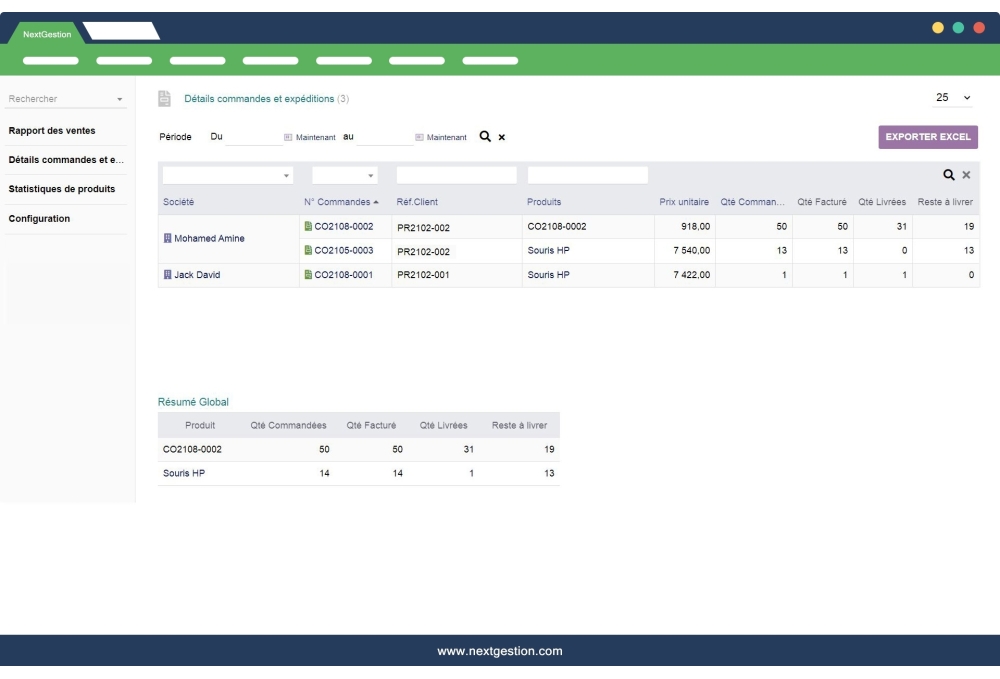Click the order icon next to CO2108-0002
The height and width of the screenshot is (679, 1000).
[308, 227]
